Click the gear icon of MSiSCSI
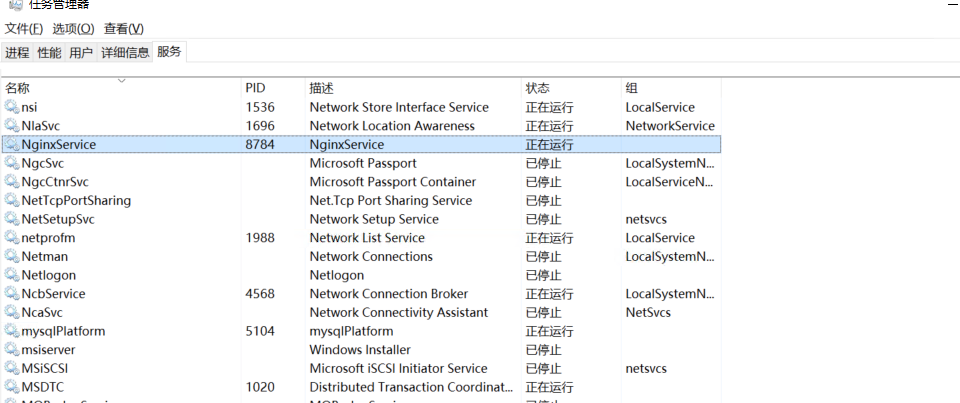Viewport: 960px width, 403px height. click(x=12, y=369)
